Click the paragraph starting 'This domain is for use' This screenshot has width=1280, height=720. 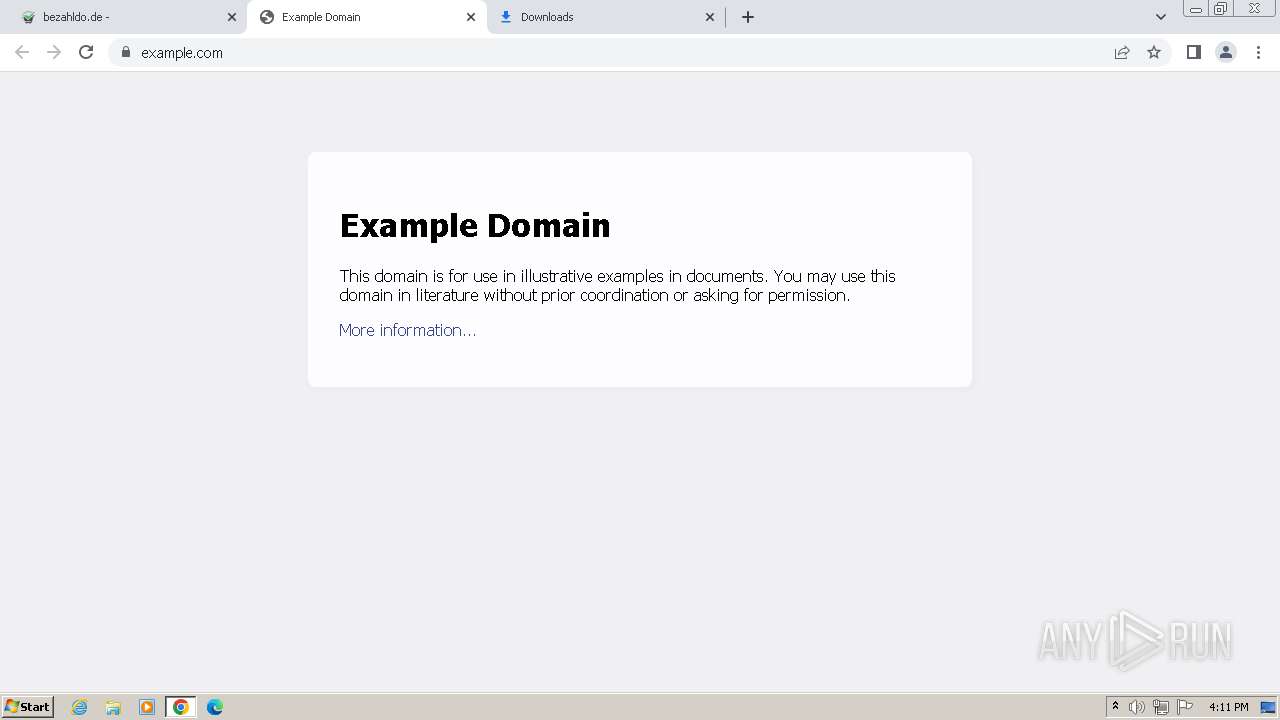click(617, 286)
